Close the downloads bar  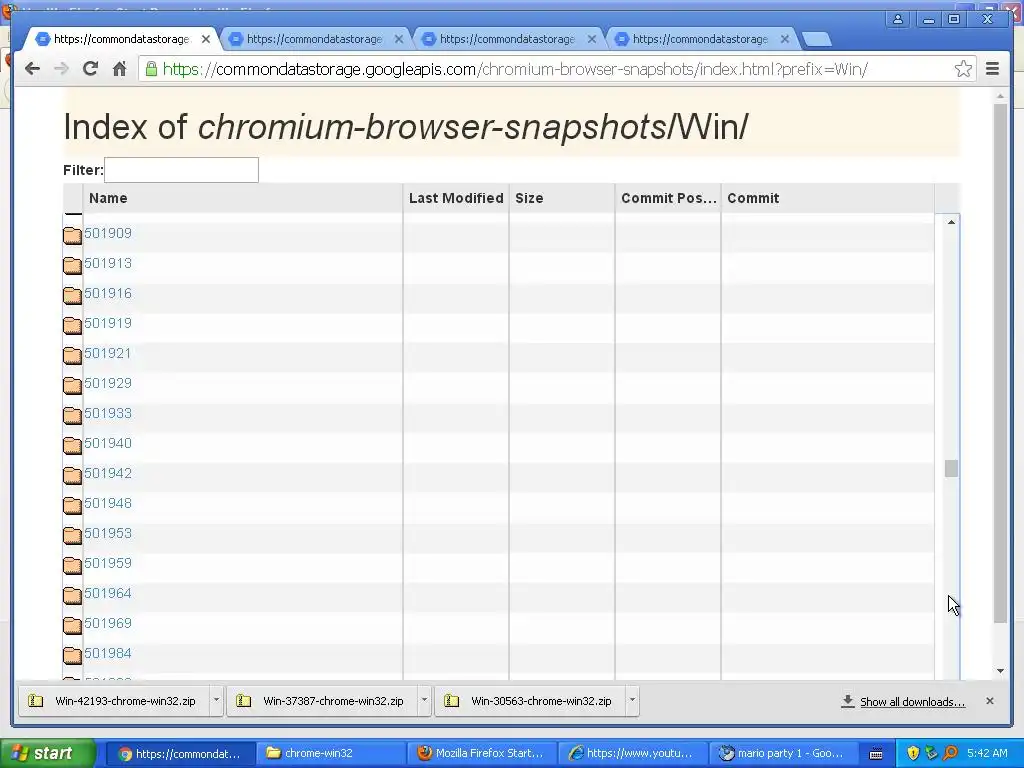tap(989, 701)
